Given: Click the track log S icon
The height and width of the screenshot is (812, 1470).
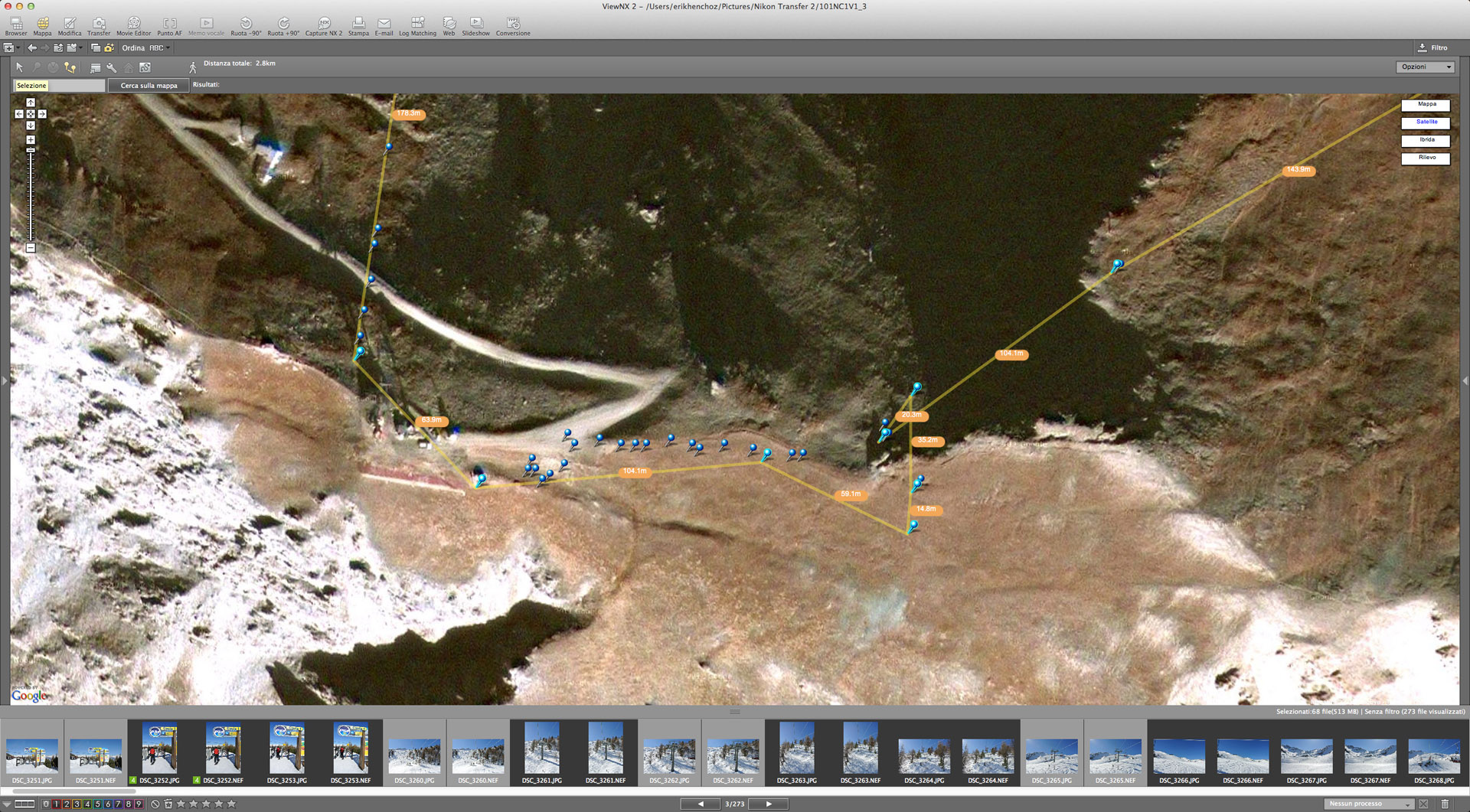Looking at the screenshot, I should [145, 67].
